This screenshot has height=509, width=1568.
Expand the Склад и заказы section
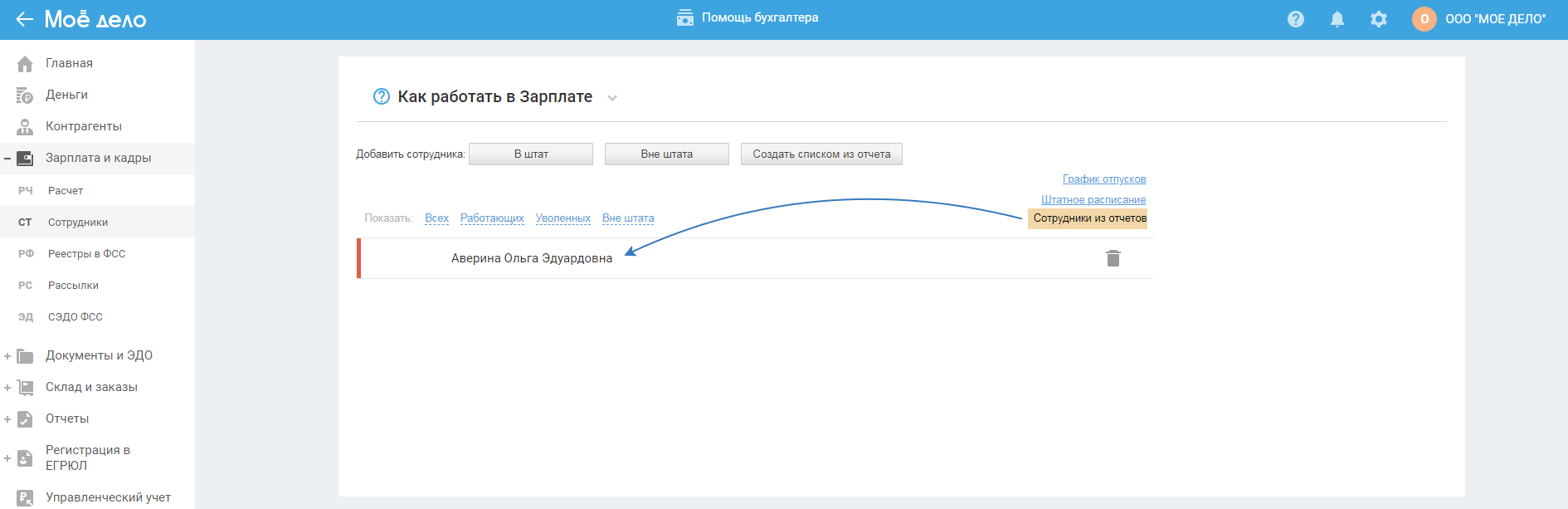(7, 388)
